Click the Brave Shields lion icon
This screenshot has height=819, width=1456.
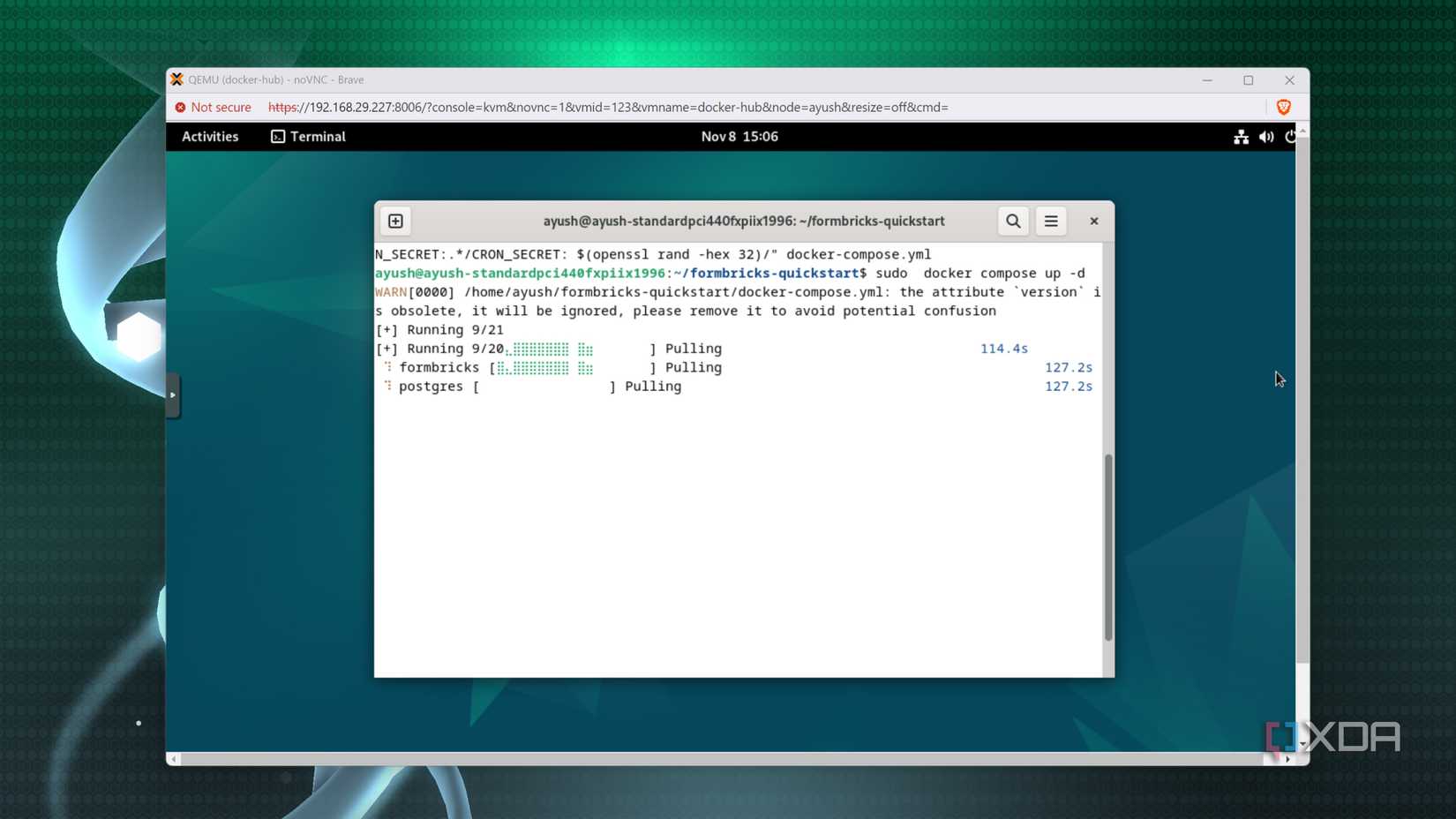pos(1284,107)
